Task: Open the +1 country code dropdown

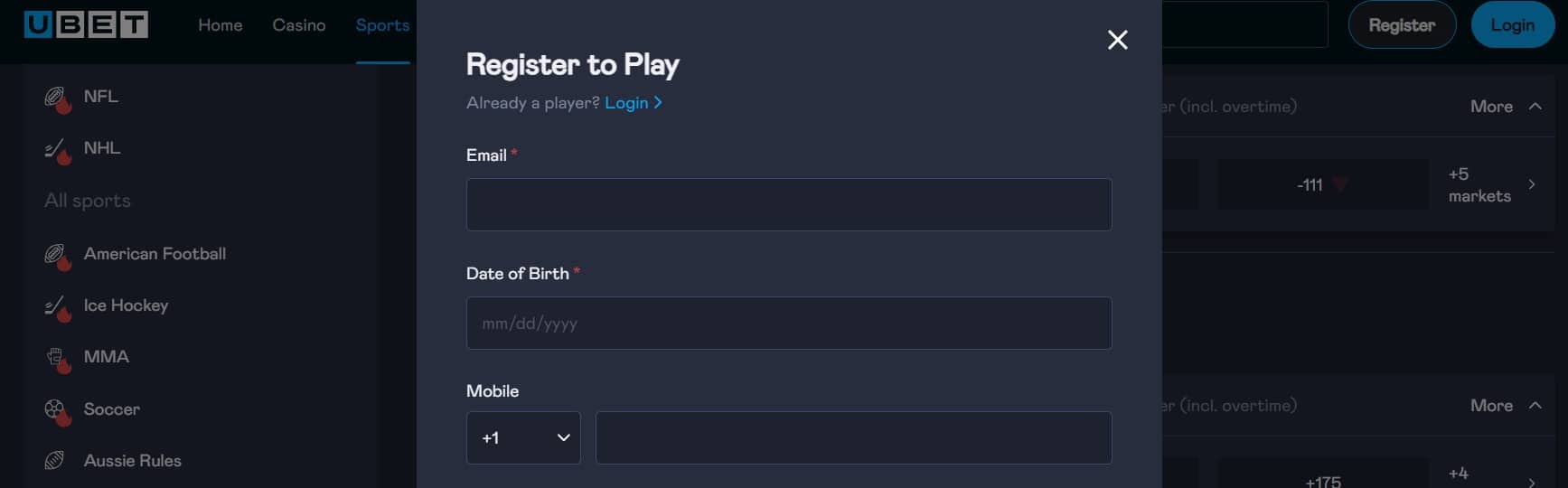Action: (x=523, y=438)
